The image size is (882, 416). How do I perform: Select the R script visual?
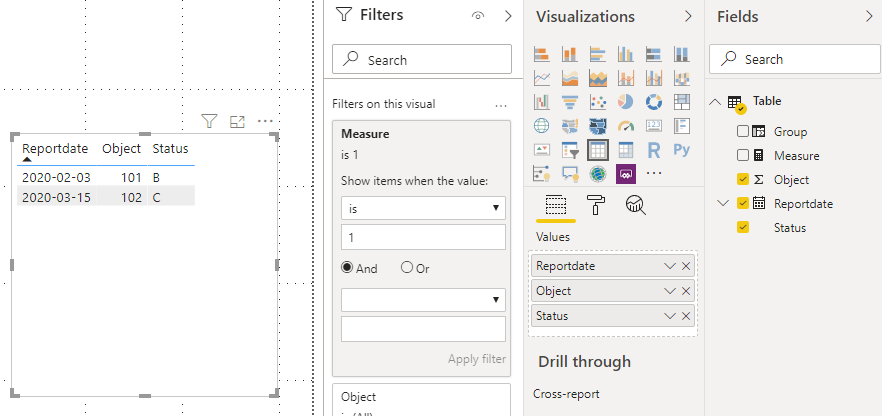(654, 150)
